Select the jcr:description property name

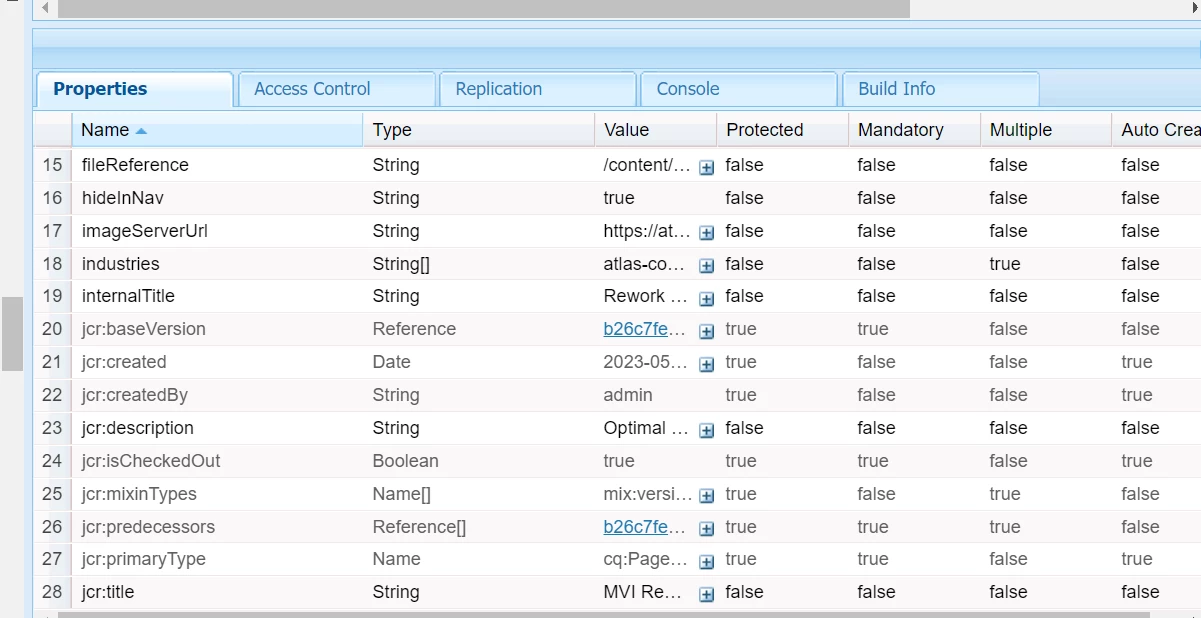coord(138,428)
